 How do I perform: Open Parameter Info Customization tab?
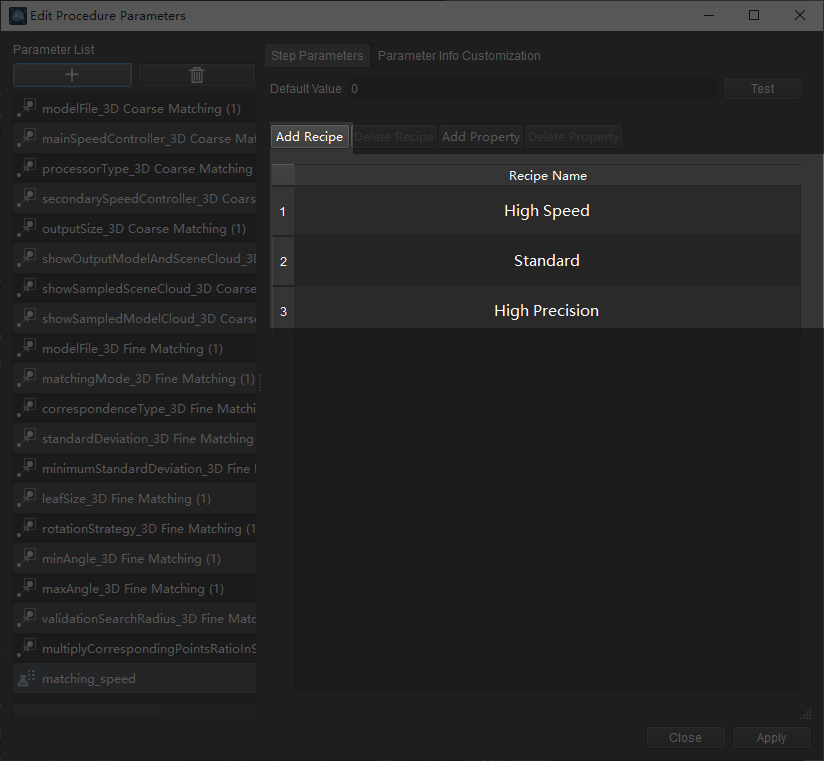(x=459, y=56)
